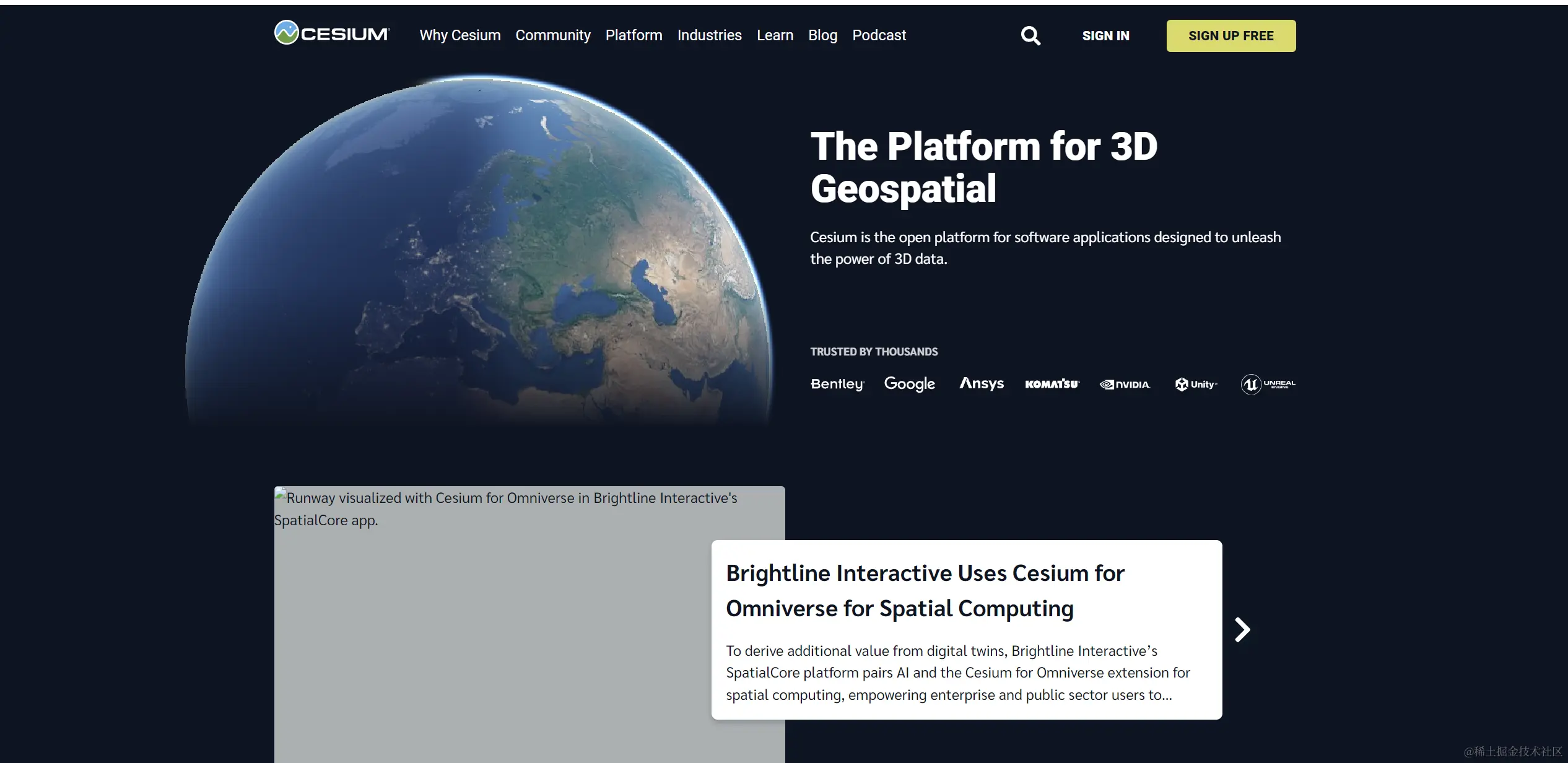The height and width of the screenshot is (763, 1568).
Task: Advance the carousel with the right chevron arrow
Action: coord(1242,630)
